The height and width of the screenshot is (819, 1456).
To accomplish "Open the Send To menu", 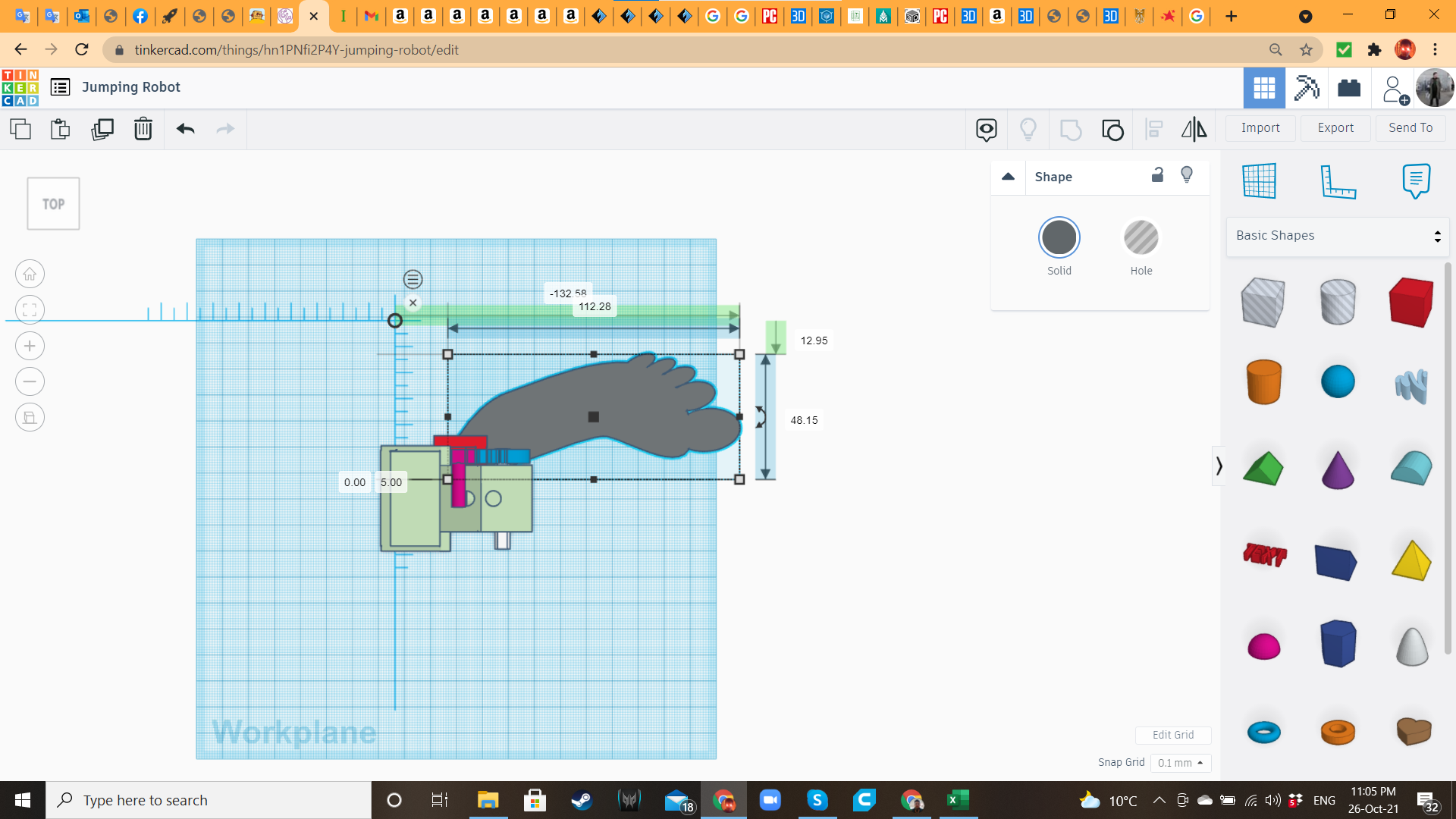I will click(1410, 128).
